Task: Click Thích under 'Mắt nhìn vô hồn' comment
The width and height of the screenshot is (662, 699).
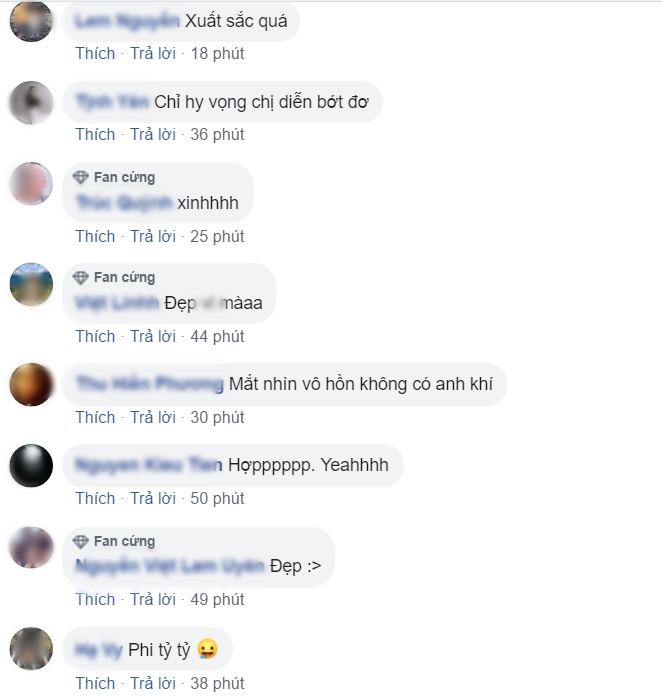Action: tap(95, 418)
